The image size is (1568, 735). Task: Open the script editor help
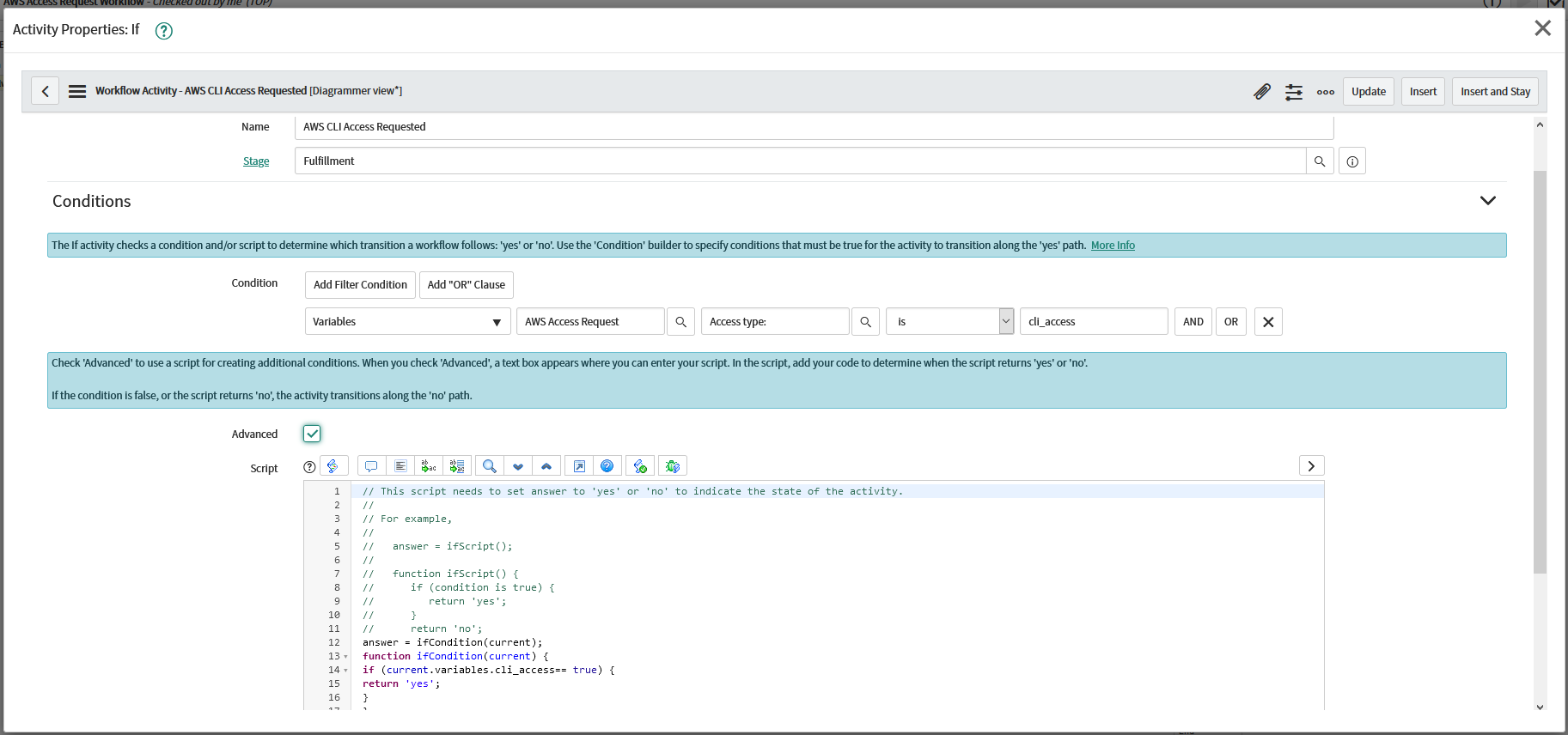(607, 466)
